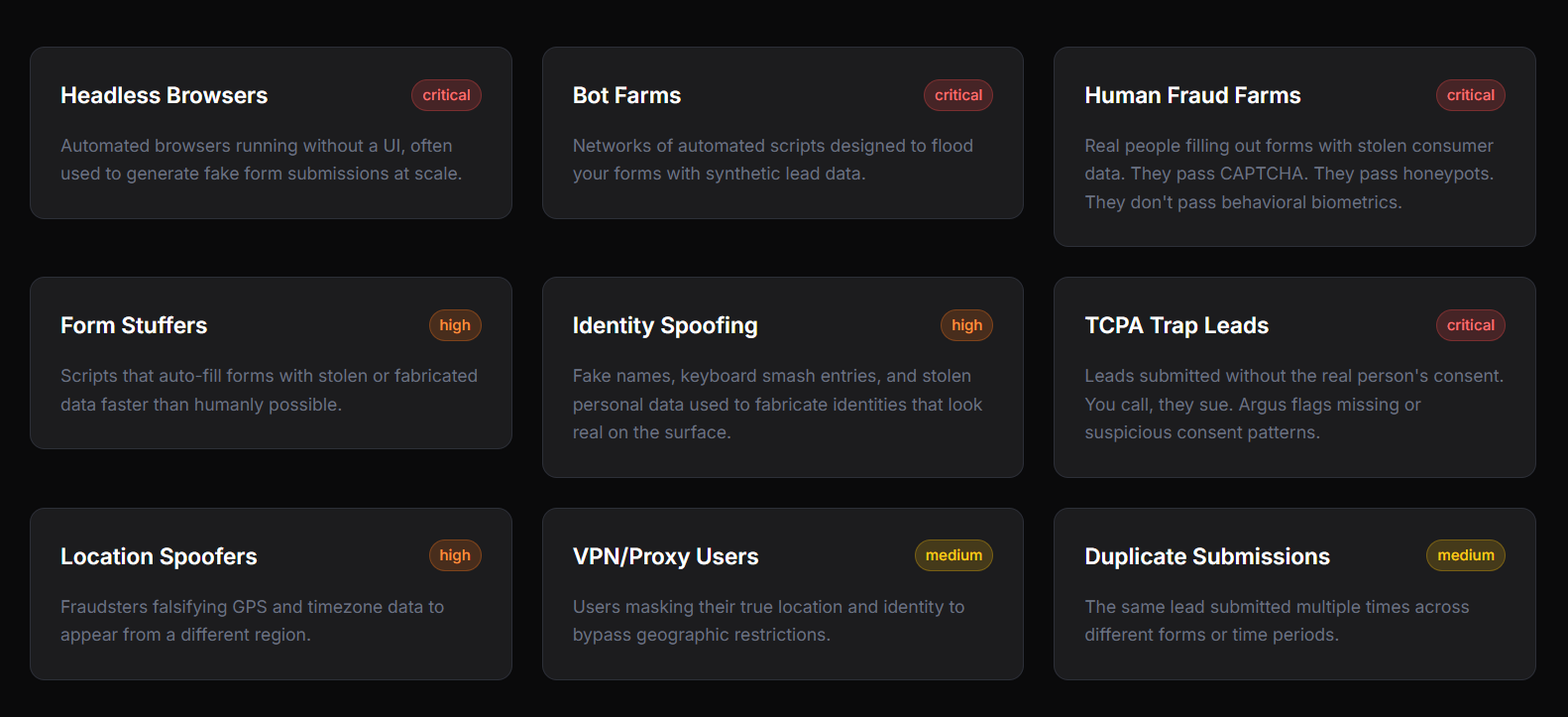Open the Bot Farms card
1568x717 pixels.
(x=782, y=133)
